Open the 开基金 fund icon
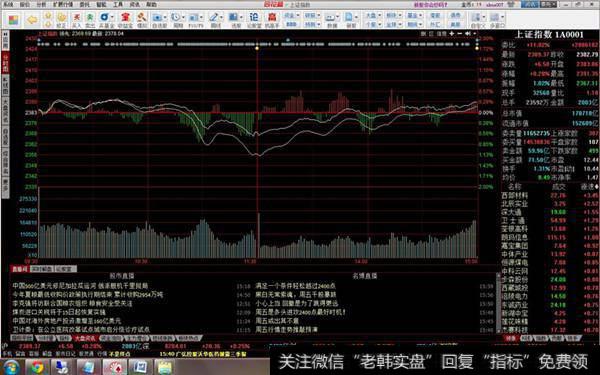The width and height of the screenshot is (600, 375). coord(104,20)
